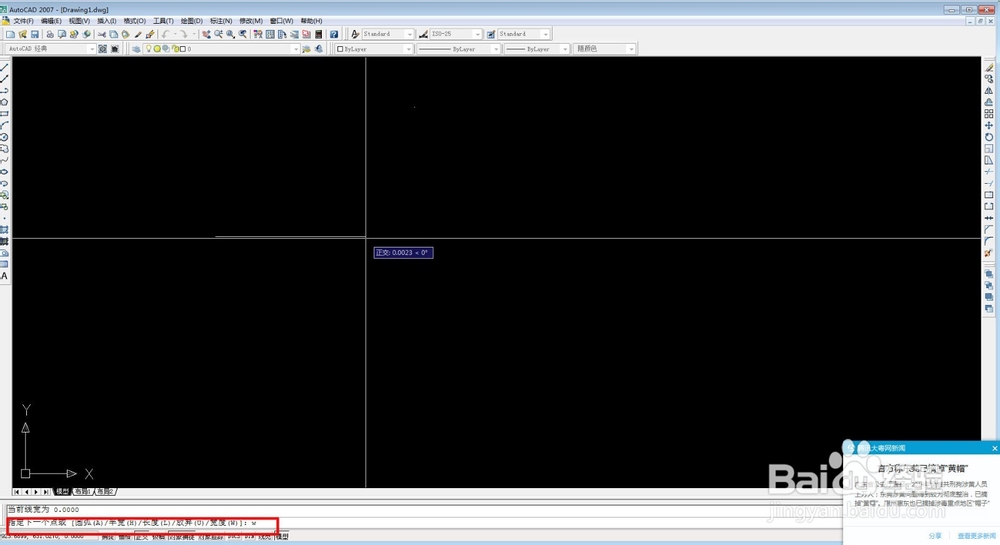The height and width of the screenshot is (545, 1000).
Task: Click the Save icon in Standard toolbar
Action: (x=34, y=34)
